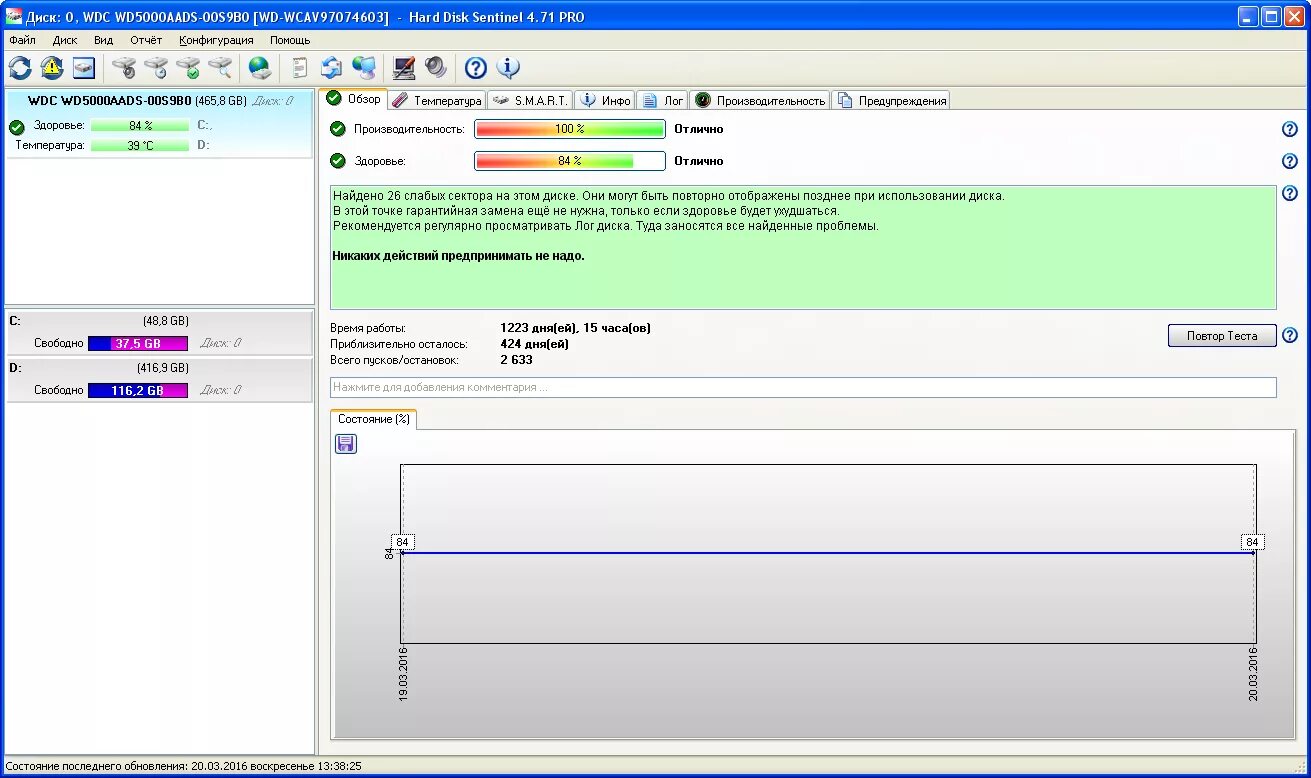Click the disk with magnifier surface test icon
The width and height of the screenshot is (1311, 778).
point(220,68)
